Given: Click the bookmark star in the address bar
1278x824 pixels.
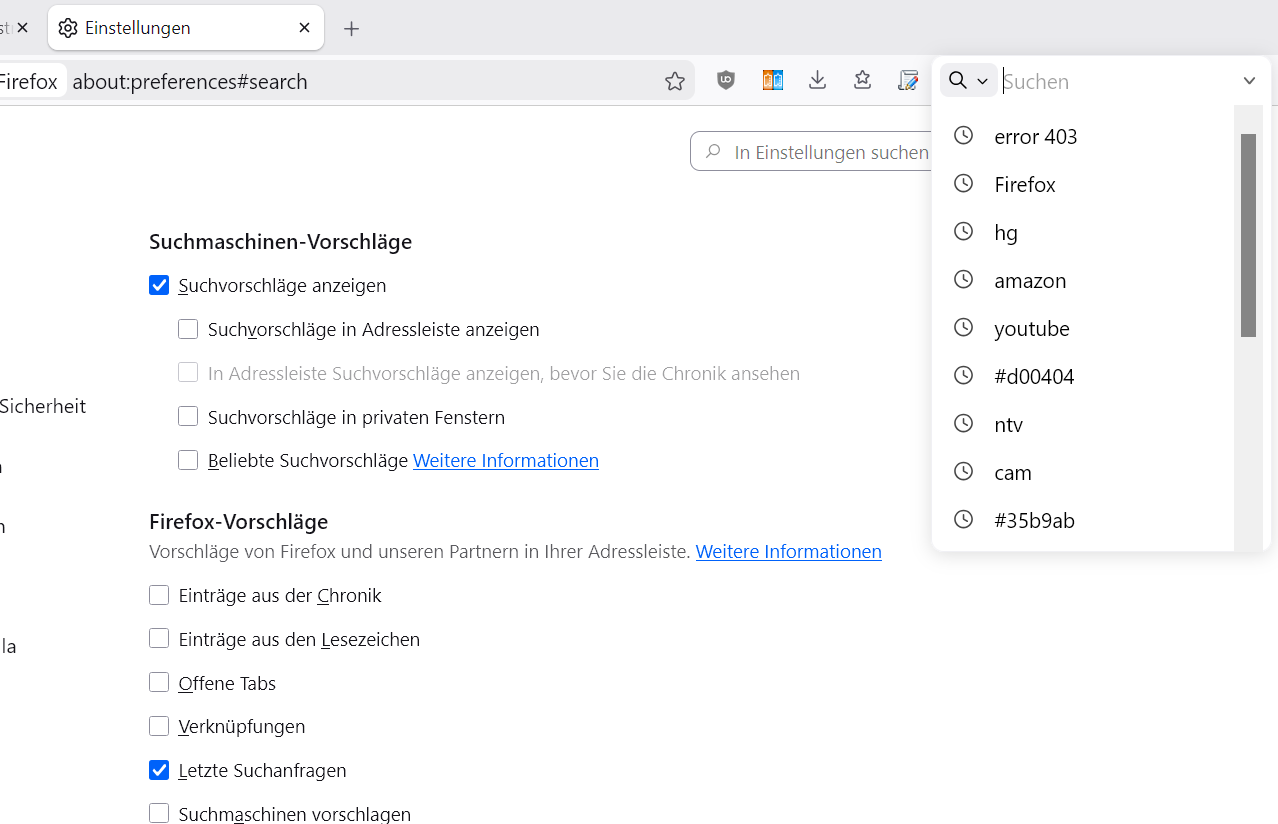Looking at the screenshot, I should point(675,81).
